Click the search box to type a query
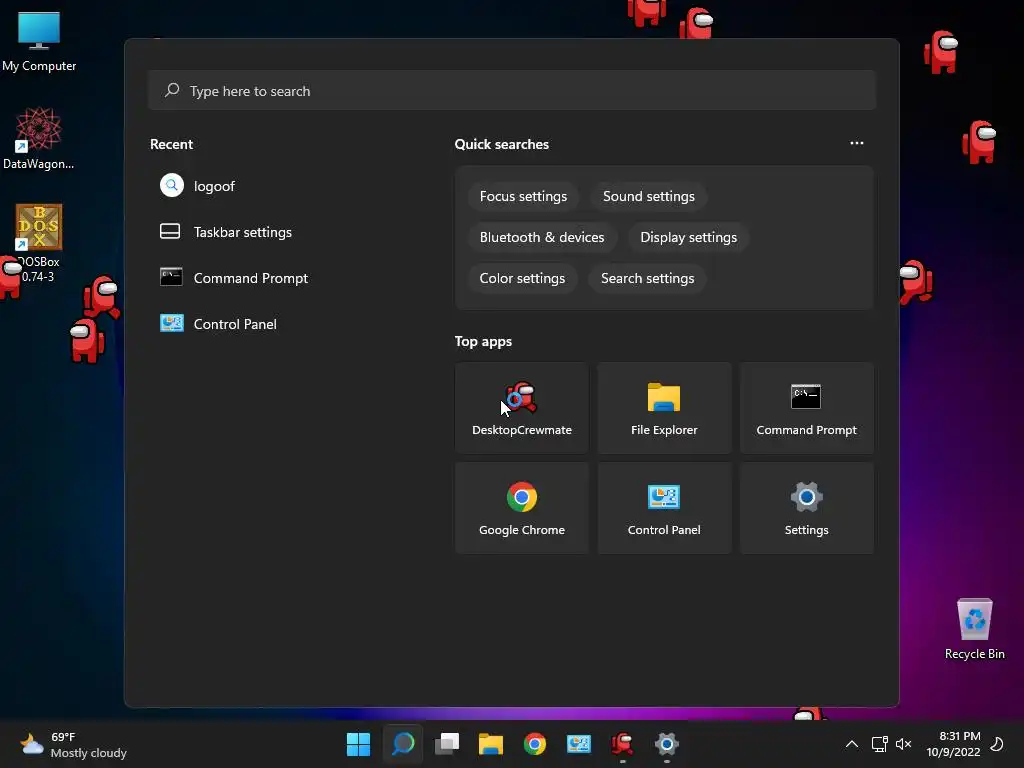Viewport: 1024px width, 768px height. point(511,91)
